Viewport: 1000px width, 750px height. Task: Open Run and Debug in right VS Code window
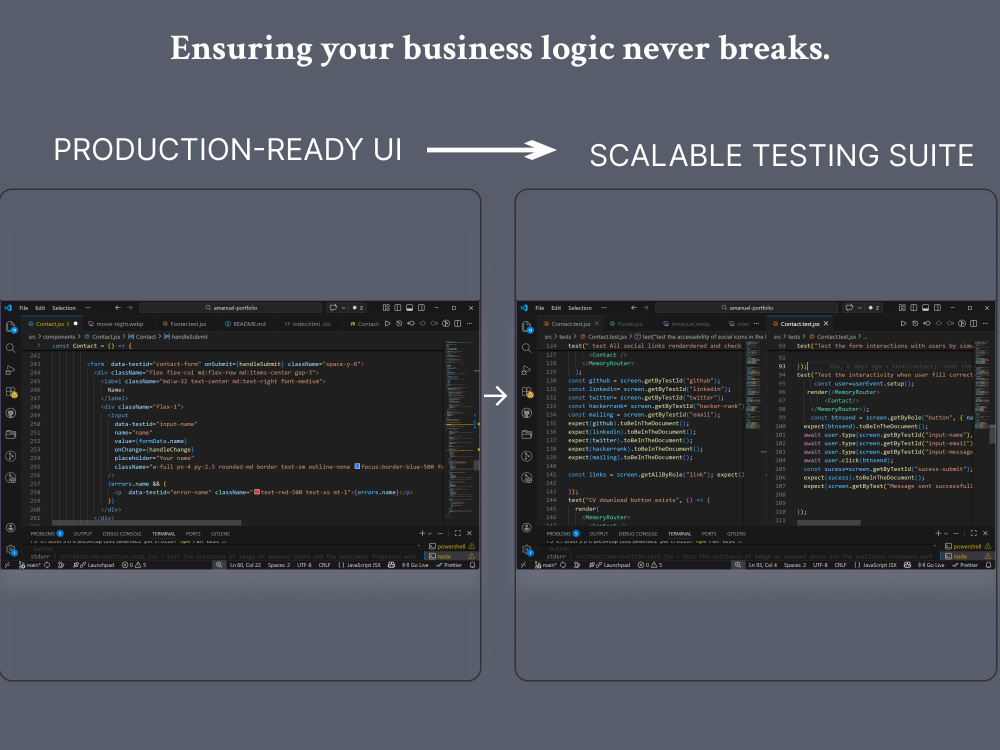(527, 370)
